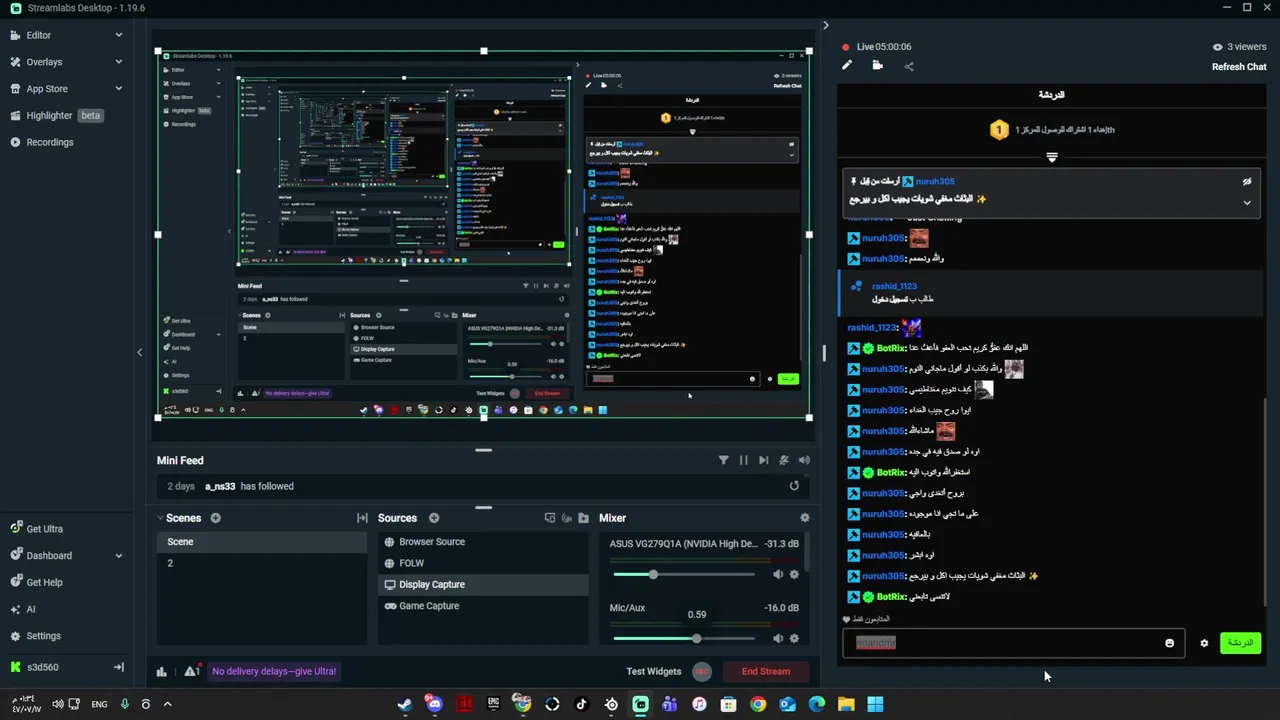Image resolution: width=1280 pixels, height=720 pixels.
Task: Expand the App Store chevron
Action: (x=118, y=89)
